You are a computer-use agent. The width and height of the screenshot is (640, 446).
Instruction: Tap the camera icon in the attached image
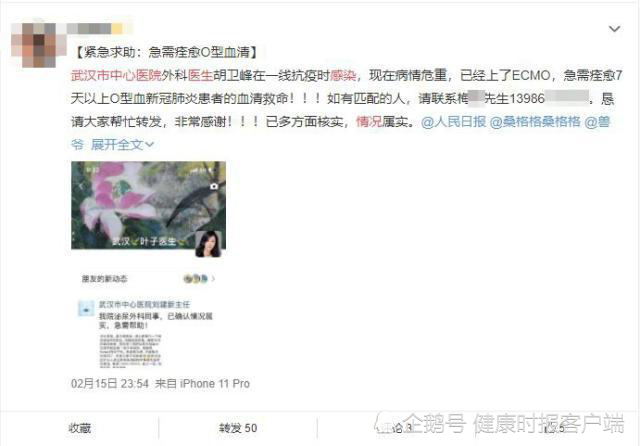pos(213,186)
